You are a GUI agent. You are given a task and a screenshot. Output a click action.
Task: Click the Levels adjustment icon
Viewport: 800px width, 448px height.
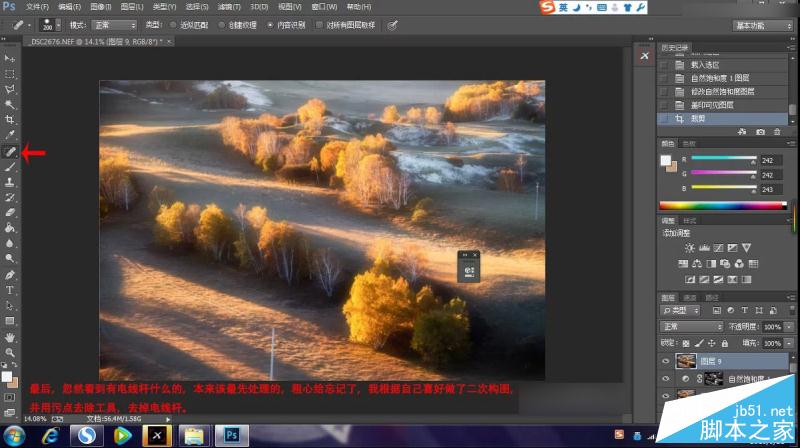704,248
